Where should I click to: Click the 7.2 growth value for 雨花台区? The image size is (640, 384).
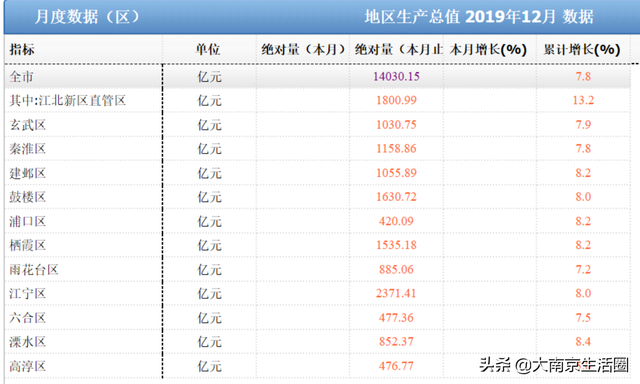click(583, 269)
